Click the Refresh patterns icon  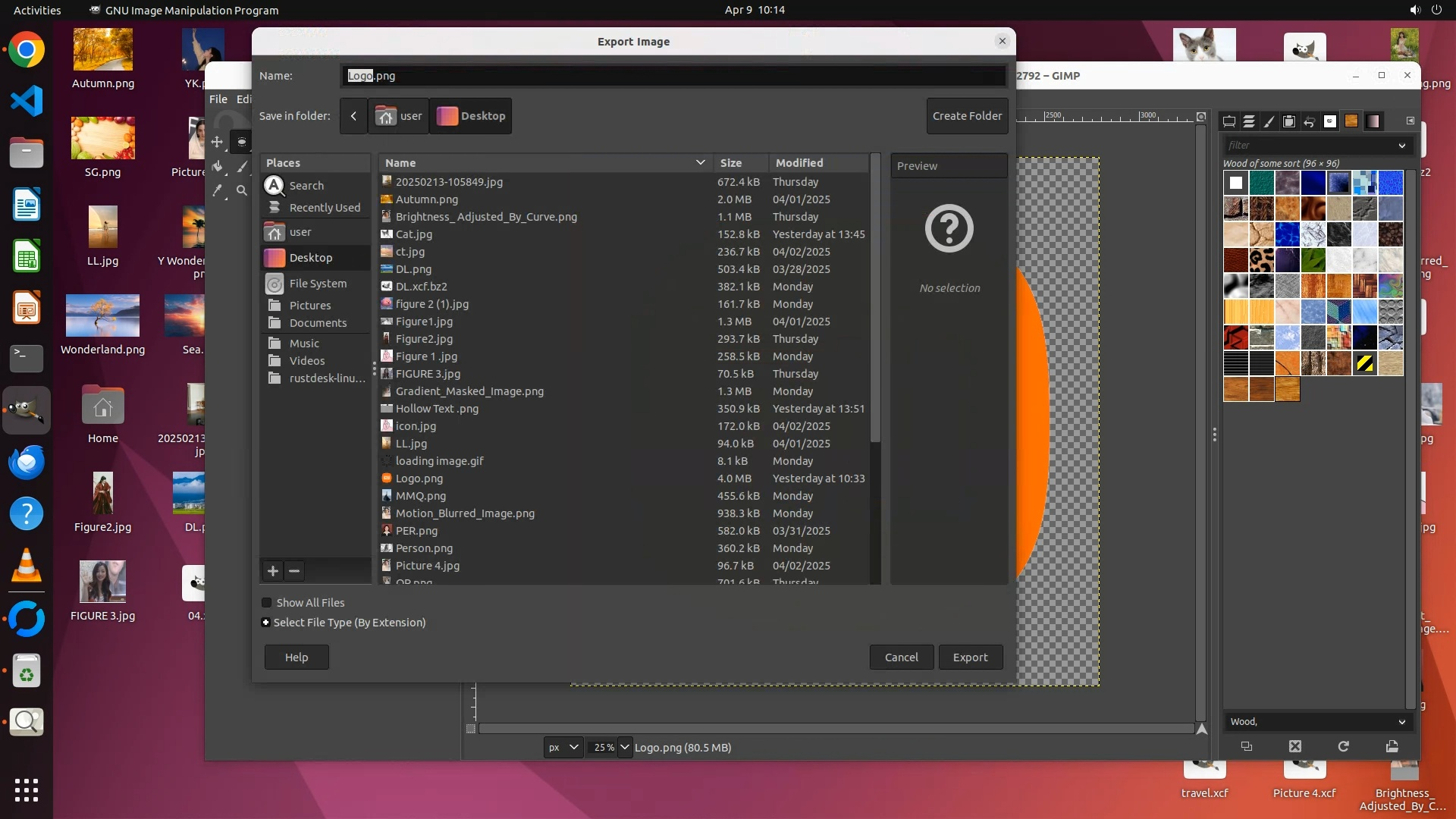click(1343, 746)
